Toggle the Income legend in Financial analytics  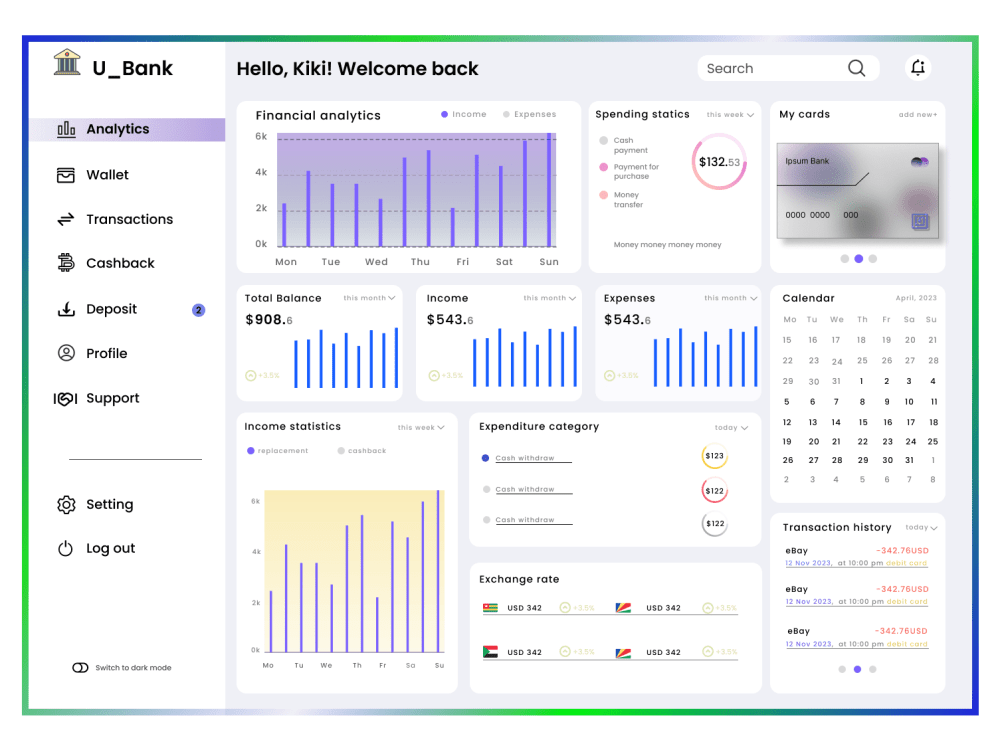click(x=463, y=114)
